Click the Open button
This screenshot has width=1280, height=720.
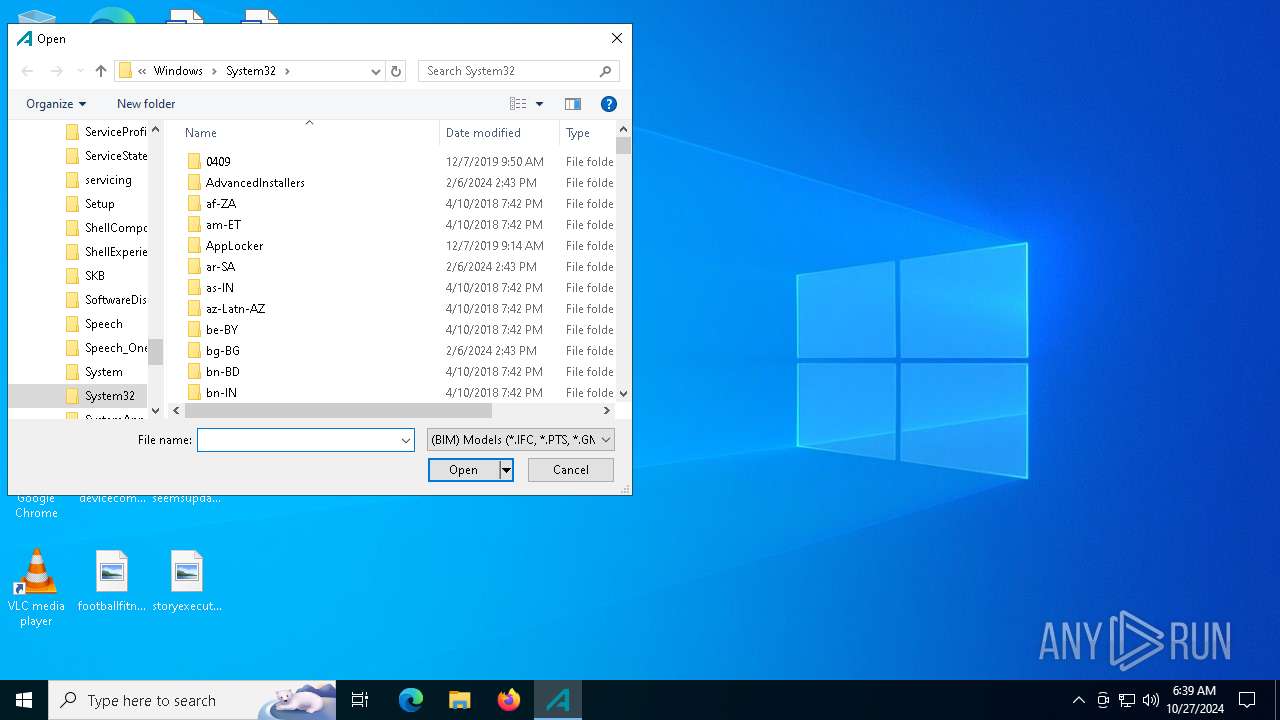point(464,470)
